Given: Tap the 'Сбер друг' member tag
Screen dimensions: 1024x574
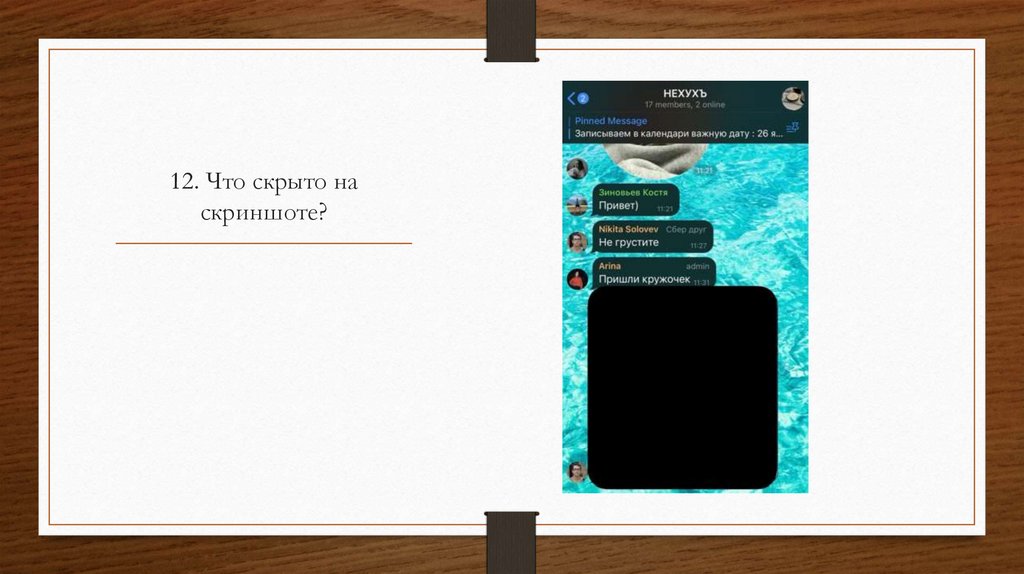Looking at the screenshot, I should pos(686,229).
